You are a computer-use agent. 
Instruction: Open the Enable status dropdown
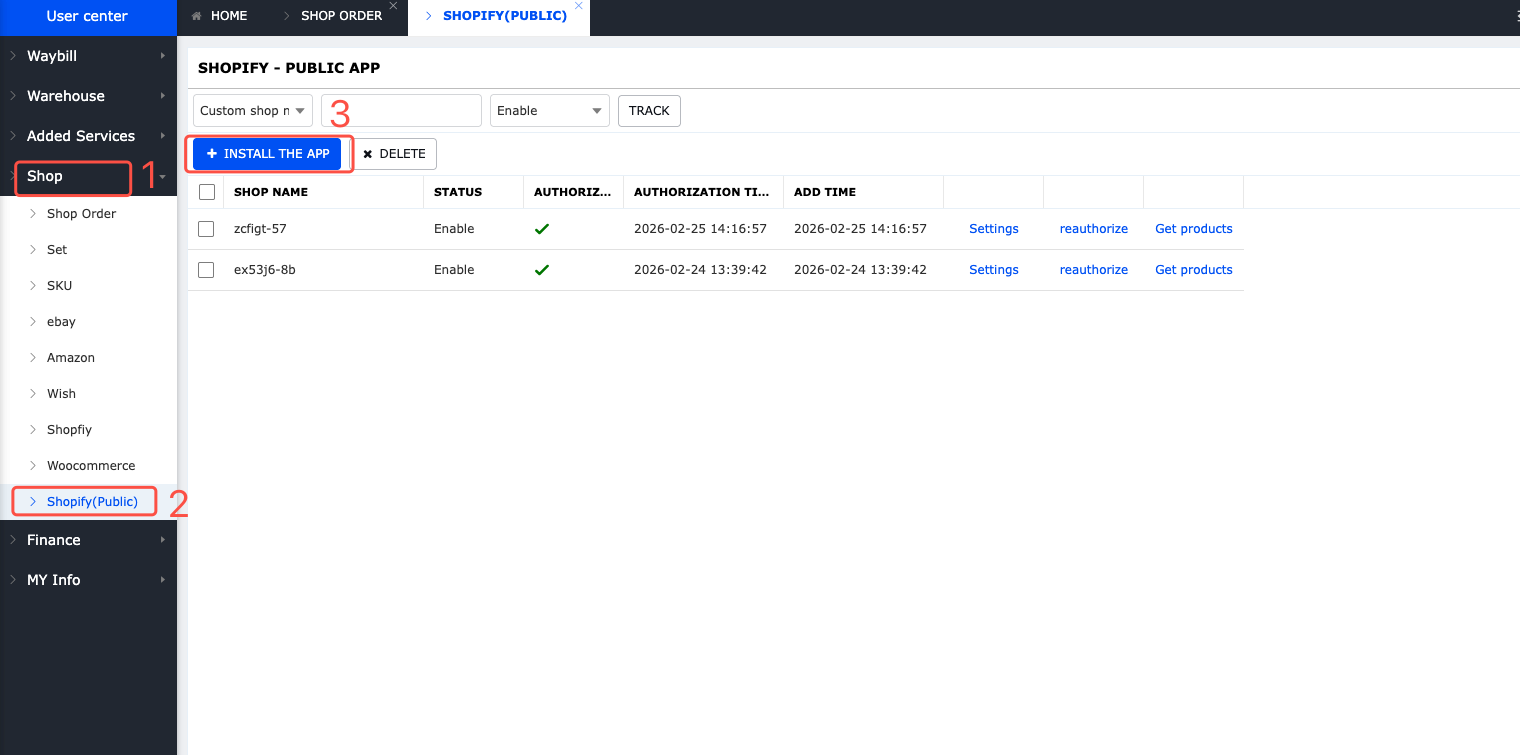[x=549, y=111]
